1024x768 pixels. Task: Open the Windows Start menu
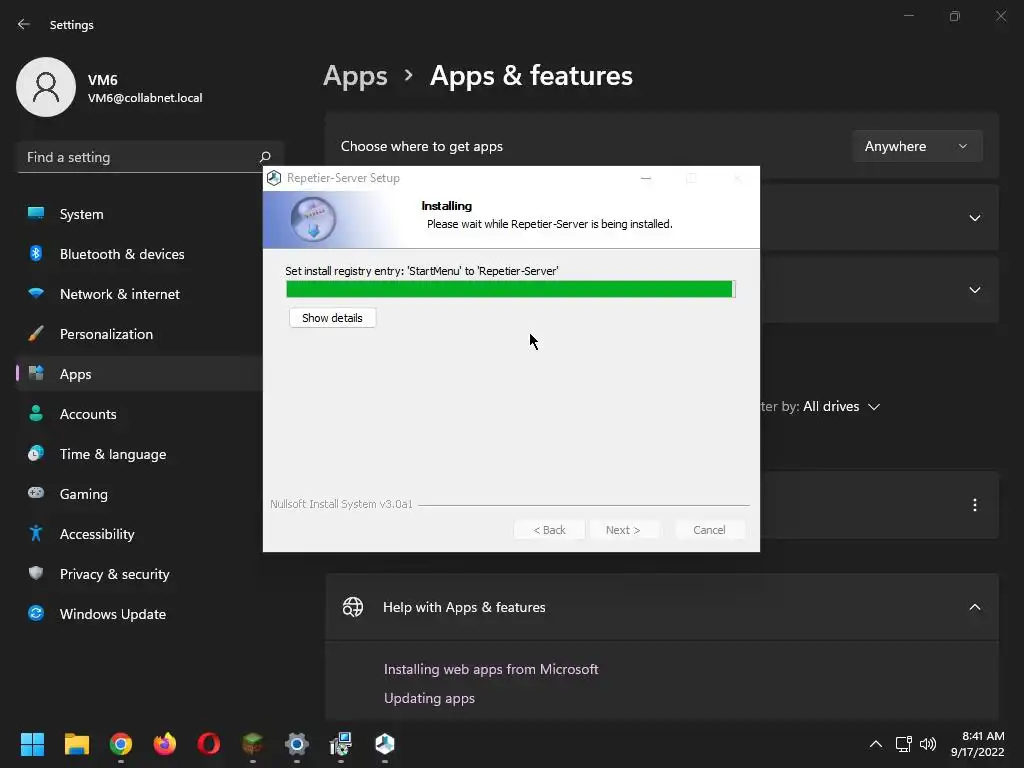click(x=32, y=744)
